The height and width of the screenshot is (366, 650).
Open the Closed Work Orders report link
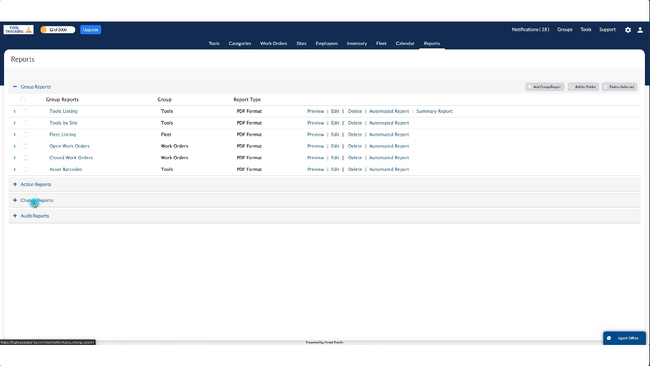click(x=71, y=158)
